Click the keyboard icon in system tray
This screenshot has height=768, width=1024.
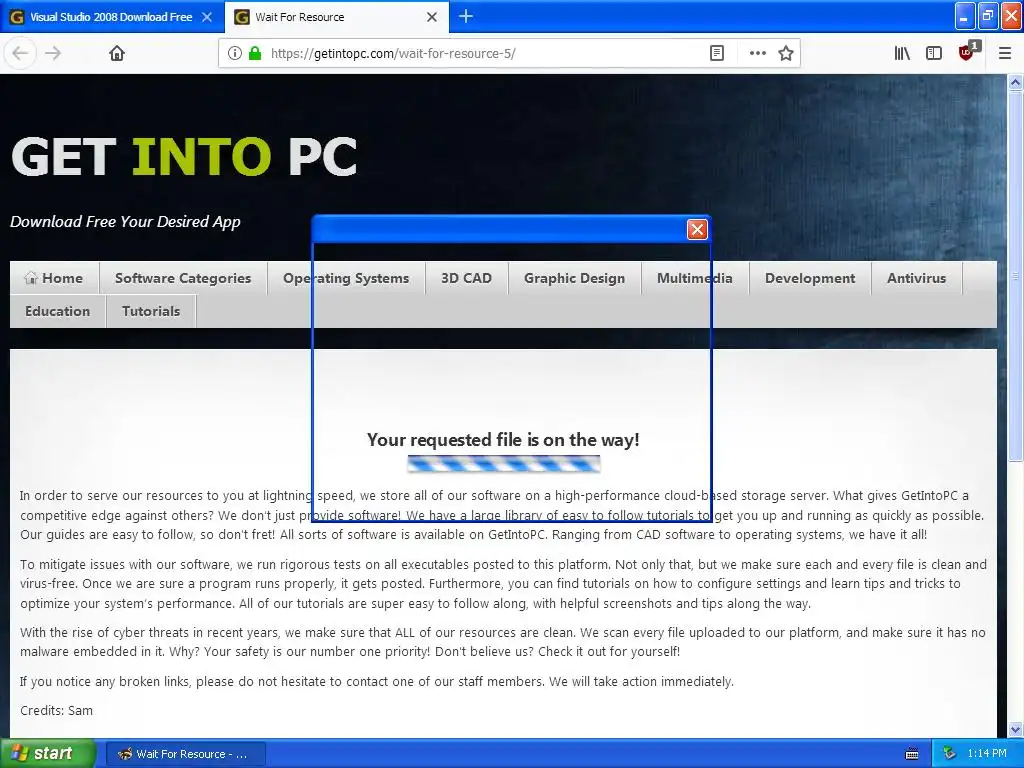tap(912, 754)
